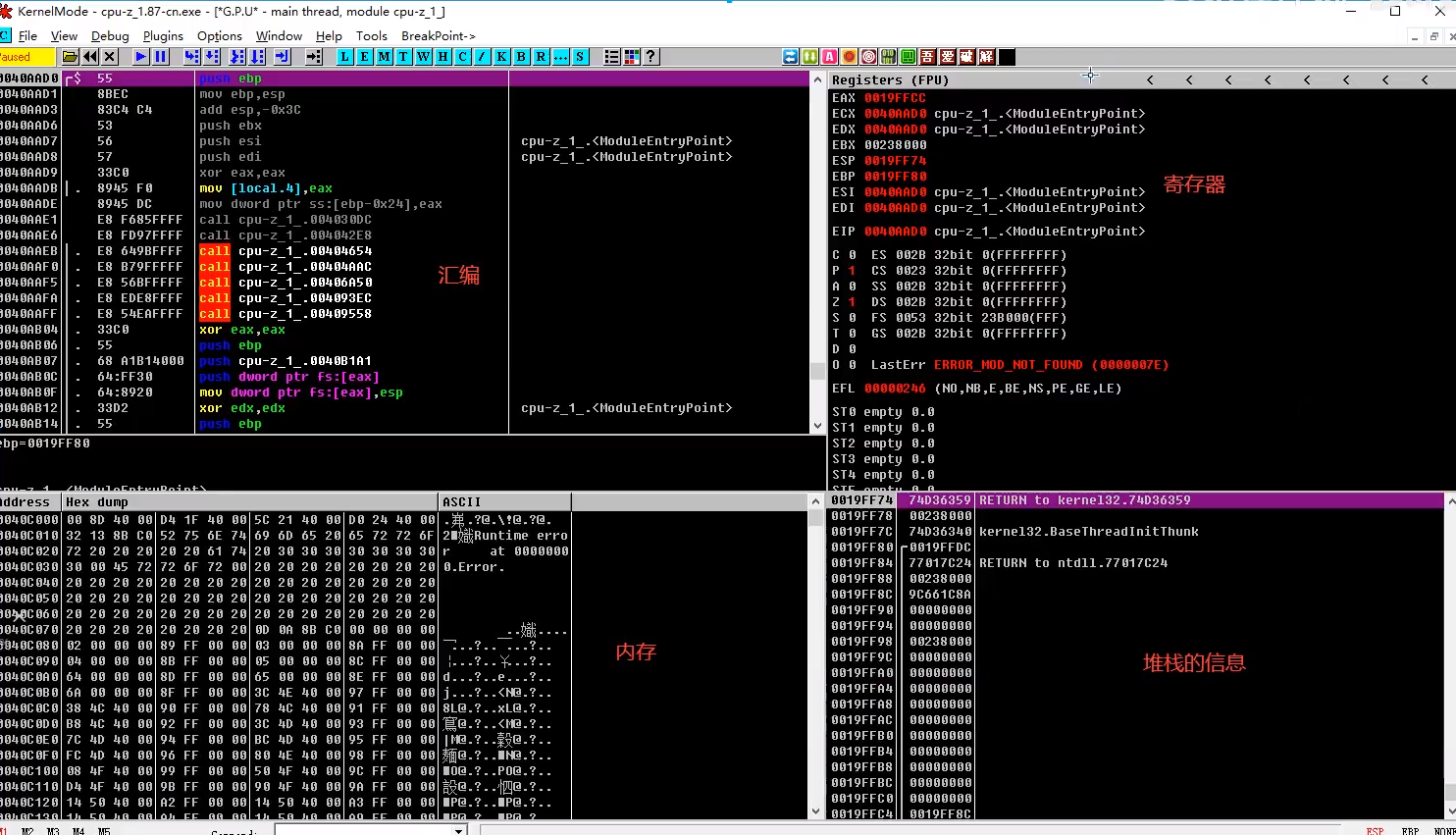Click the Hex dump column header
Viewport: 1456px width, 835px height.
pos(250,502)
